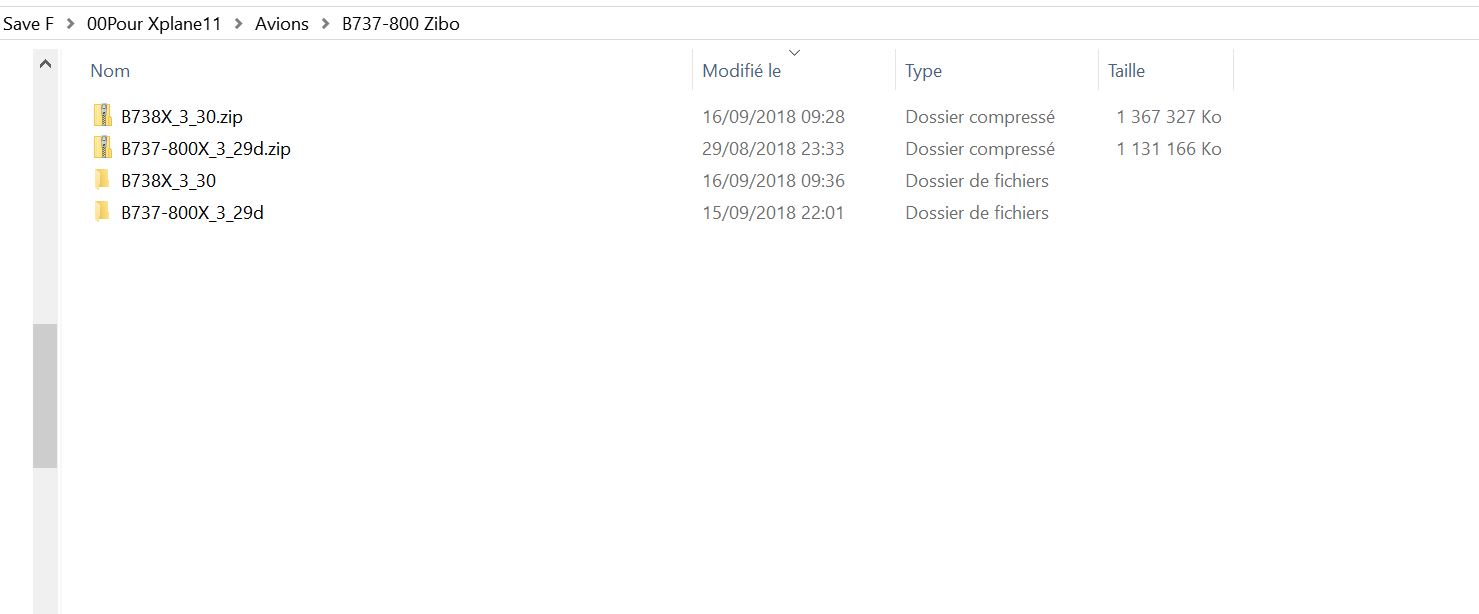Navigate to Save F in breadcrumb

click(x=28, y=23)
